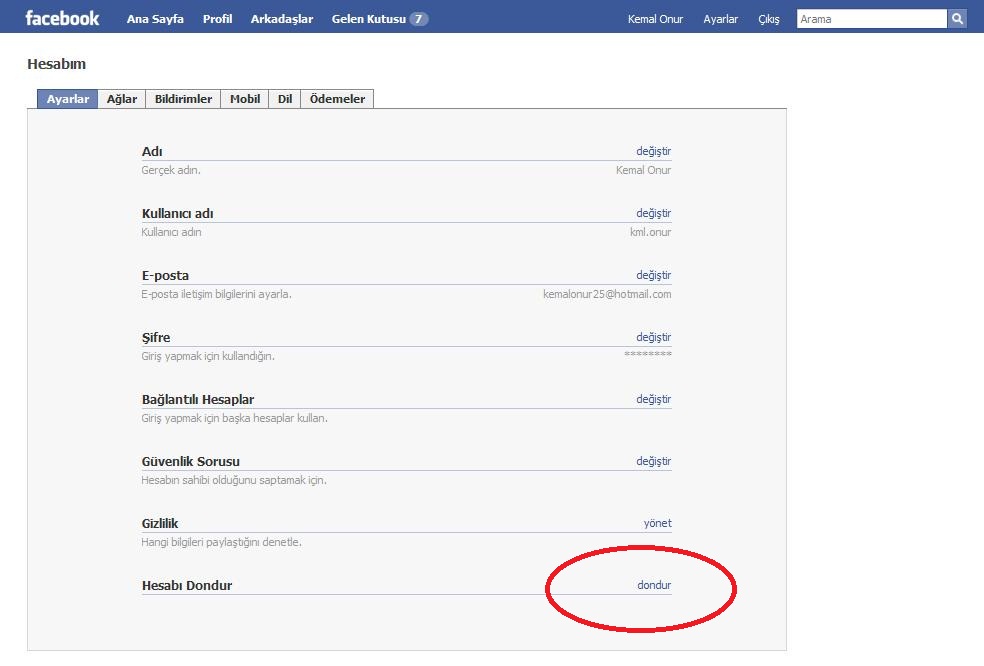Click 'Hangi bilgileri paylaştığını denetle.' text
Viewport: 984px width, 666px height.
point(222,542)
